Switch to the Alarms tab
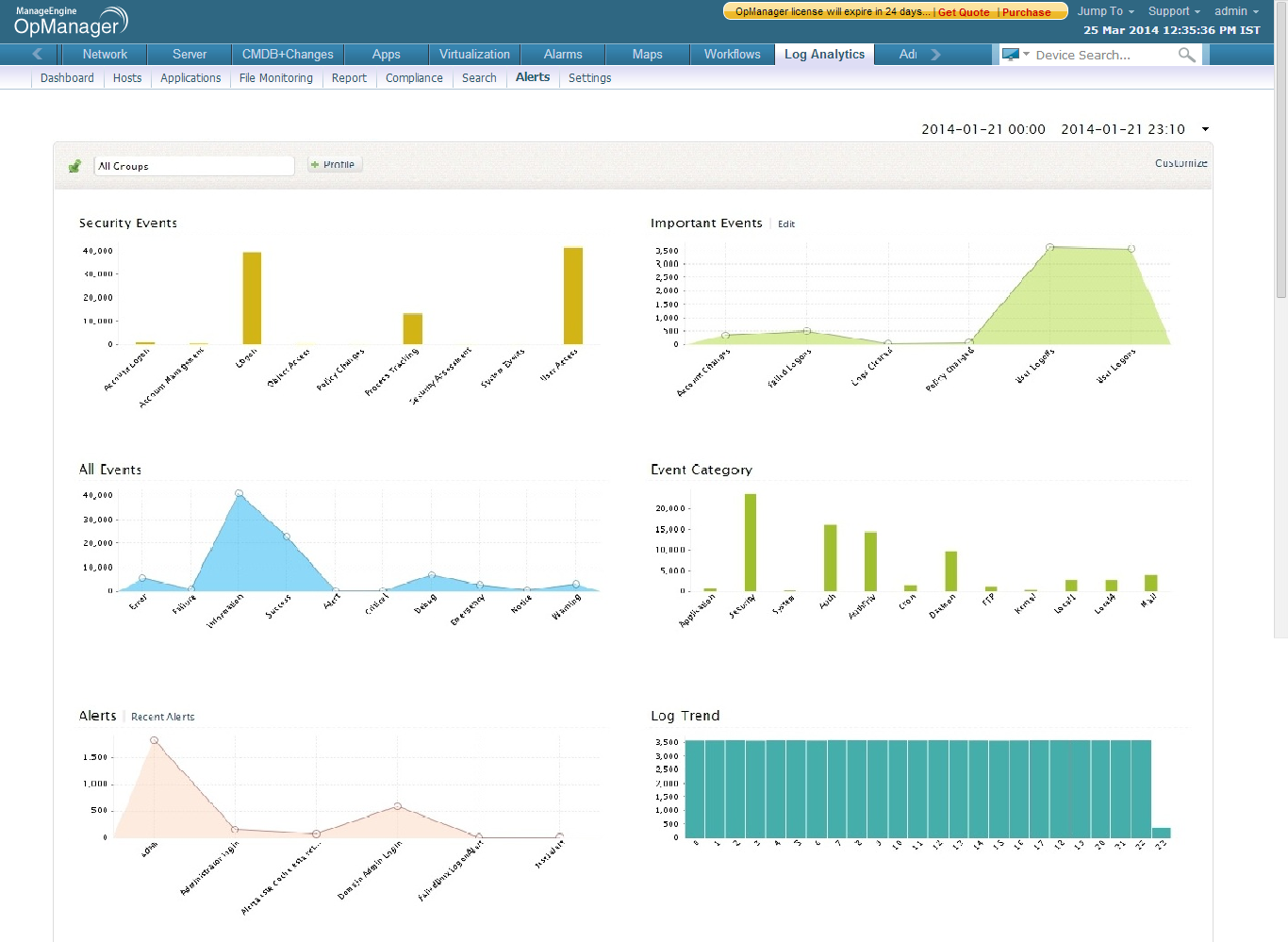Screen dimensions: 1288x942 point(563,55)
